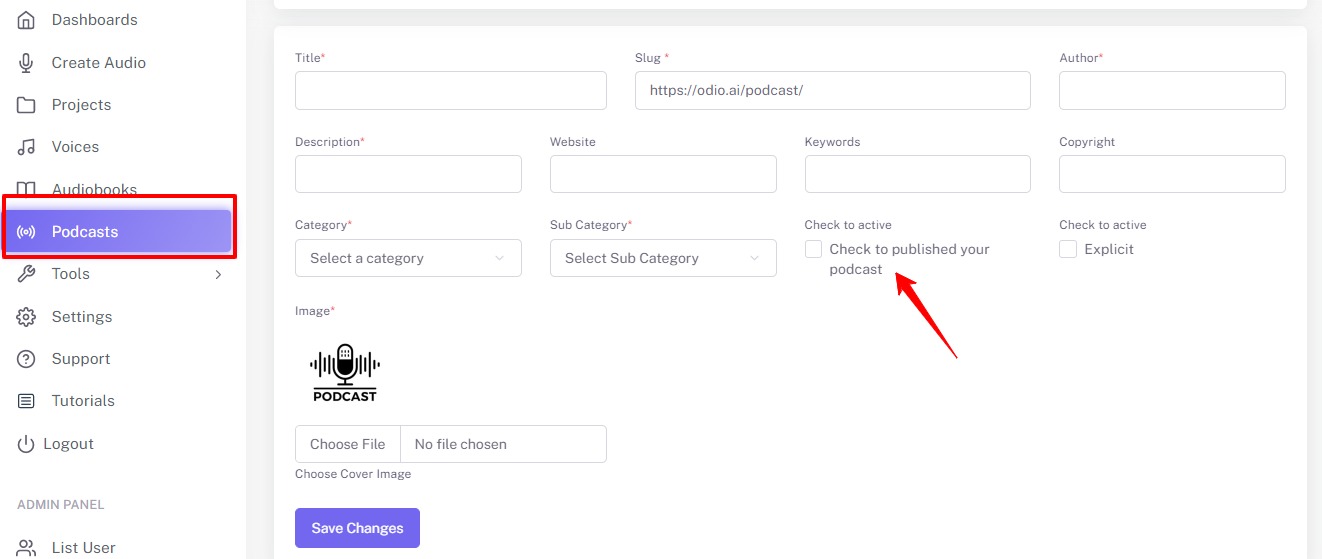Check the publish your podcast checkbox
Image resolution: width=1322 pixels, height=559 pixels.
coord(814,249)
